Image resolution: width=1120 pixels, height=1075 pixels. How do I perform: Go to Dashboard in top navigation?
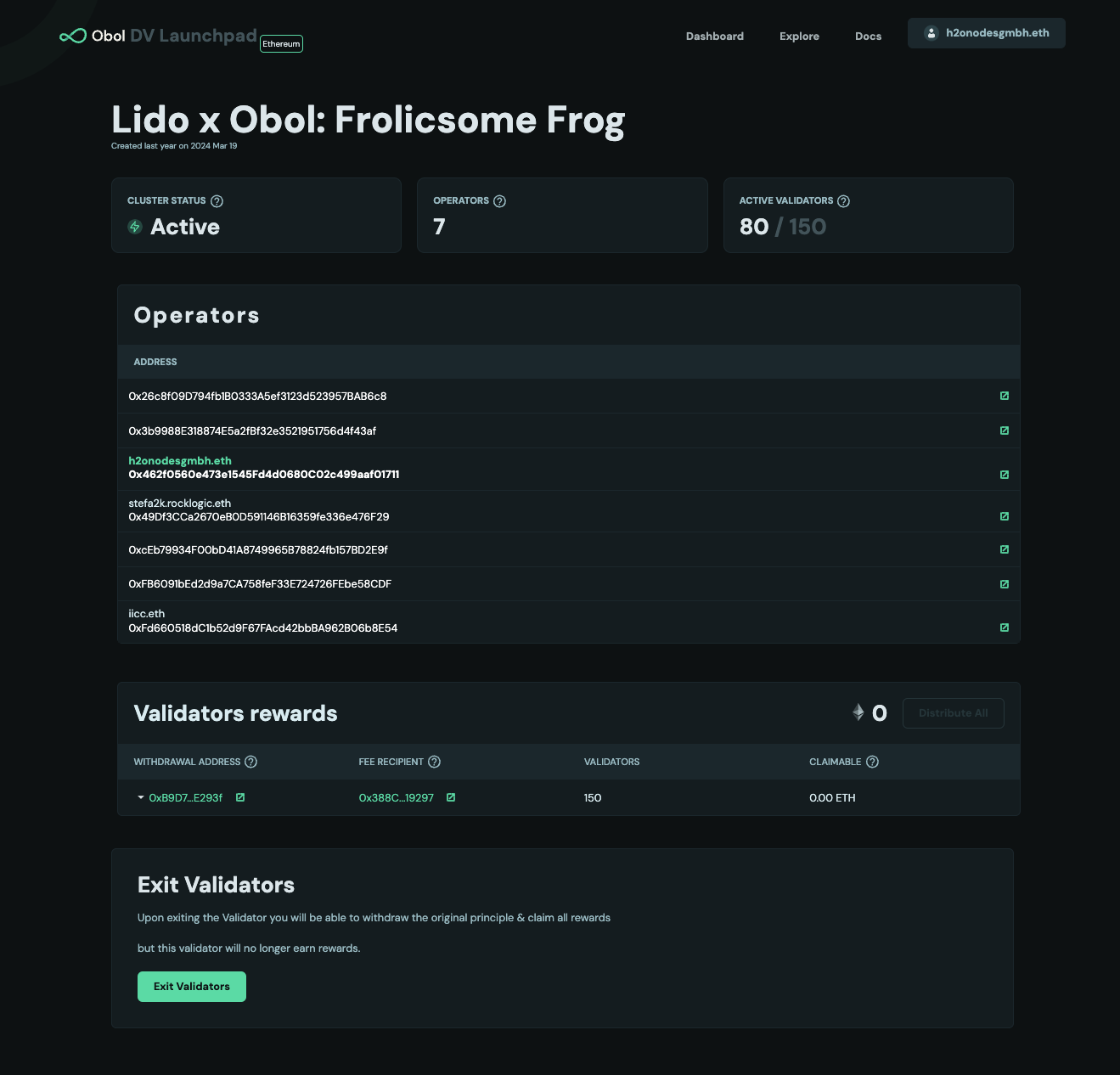[x=715, y=36]
